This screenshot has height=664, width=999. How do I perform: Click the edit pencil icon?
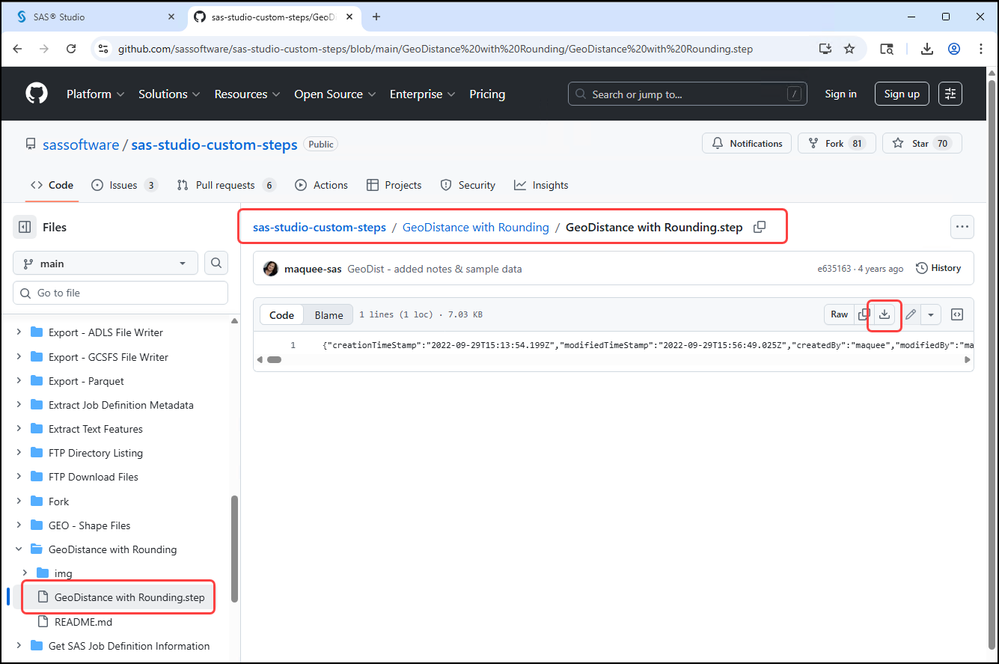click(x=911, y=314)
